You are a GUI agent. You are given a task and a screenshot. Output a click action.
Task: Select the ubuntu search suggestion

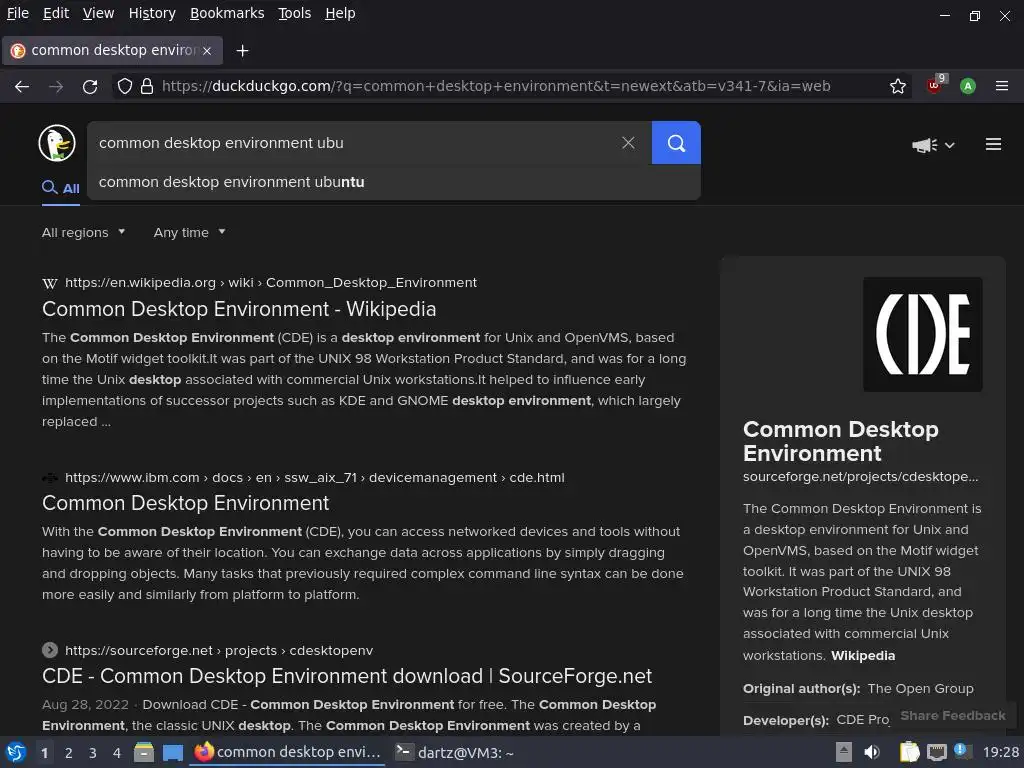pos(393,182)
